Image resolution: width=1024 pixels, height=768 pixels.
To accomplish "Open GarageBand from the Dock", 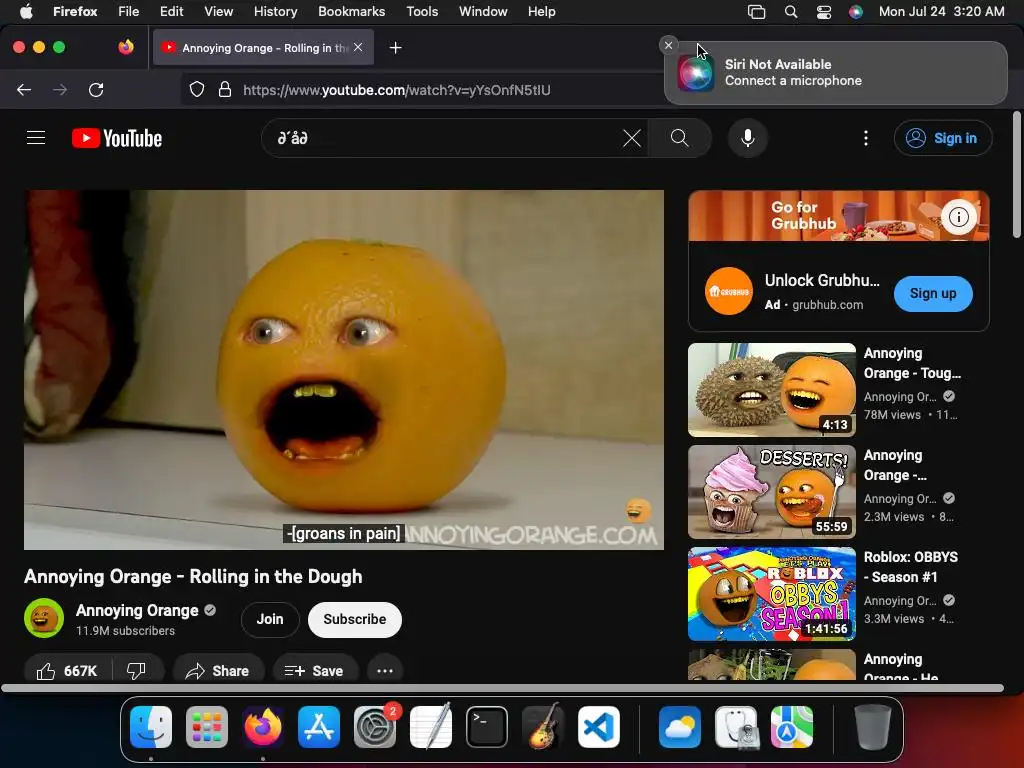I will (x=543, y=726).
